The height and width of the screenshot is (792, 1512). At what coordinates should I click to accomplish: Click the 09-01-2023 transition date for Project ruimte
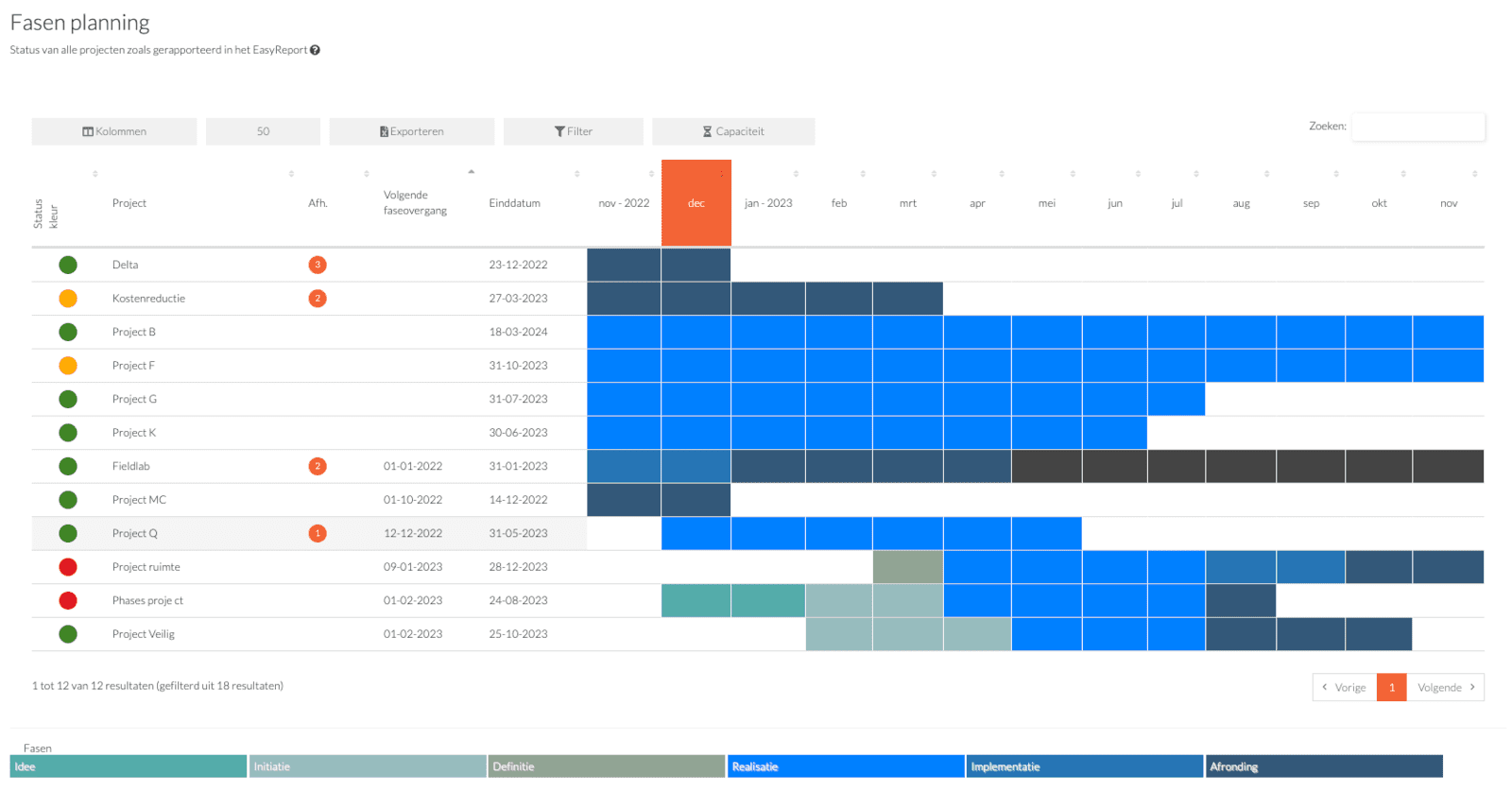point(413,567)
